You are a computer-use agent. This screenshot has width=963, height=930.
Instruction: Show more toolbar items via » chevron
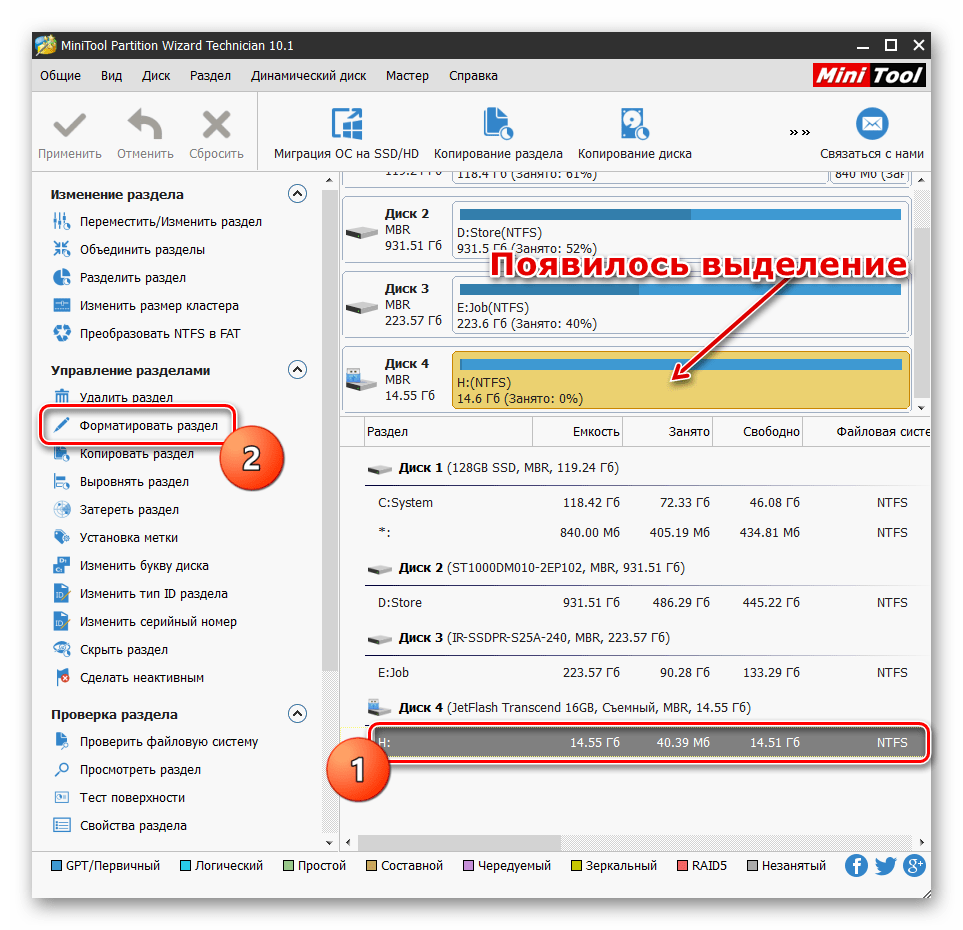click(799, 131)
